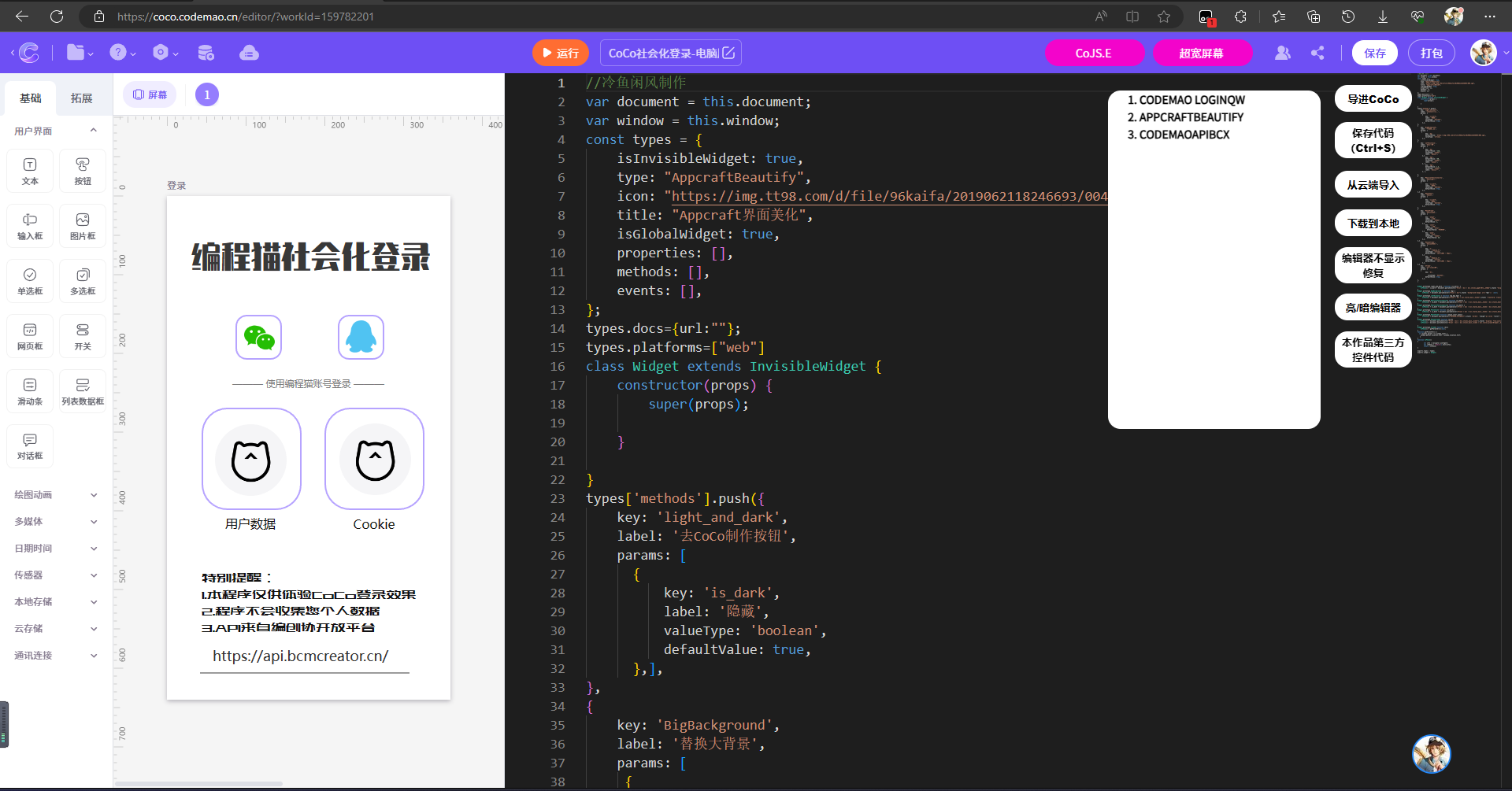Open the settings gear menu
This screenshot has width=1512, height=791.
(165, 53)
